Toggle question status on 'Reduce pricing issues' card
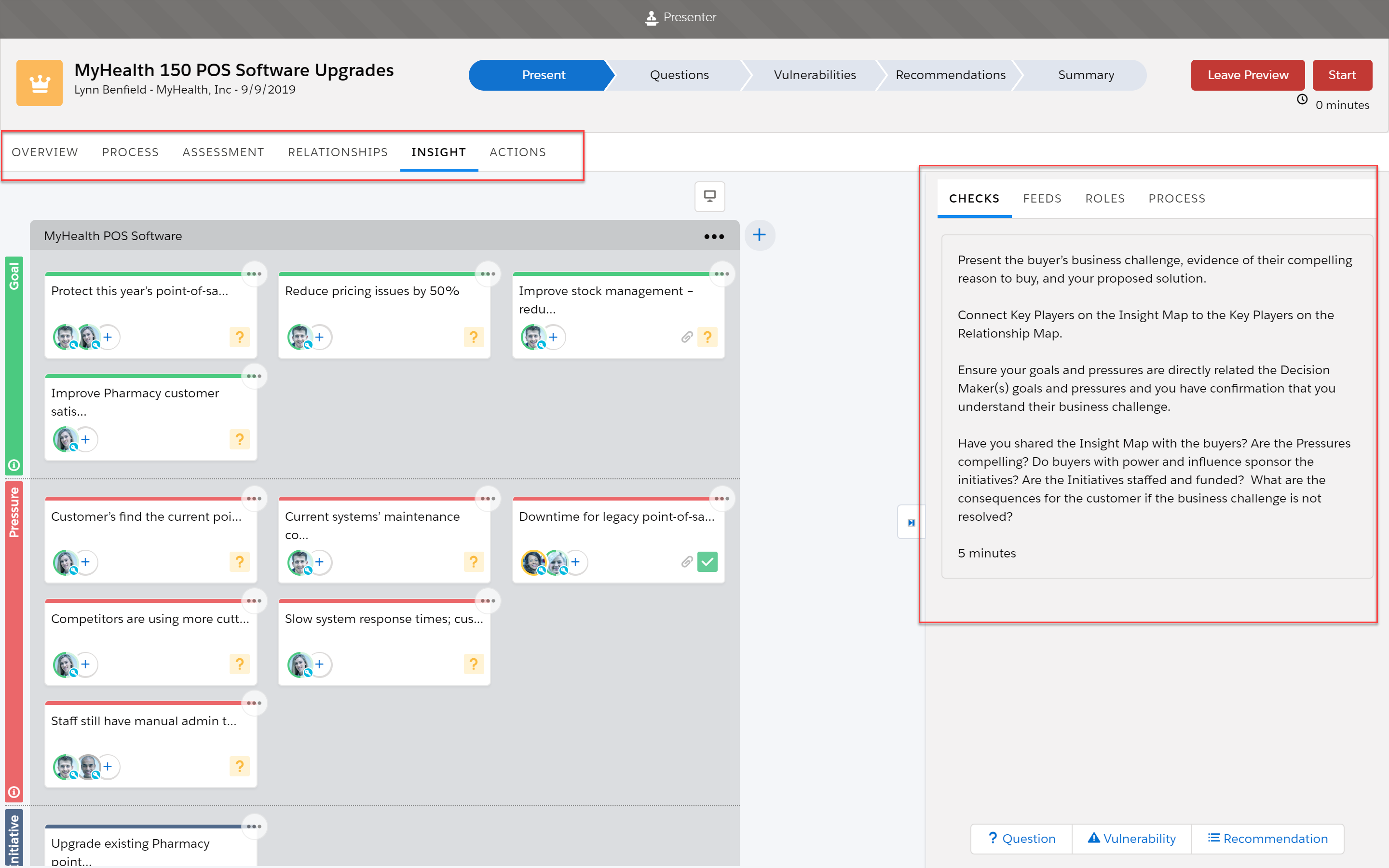Viewport: 1389px width, 868px height. 474,337
